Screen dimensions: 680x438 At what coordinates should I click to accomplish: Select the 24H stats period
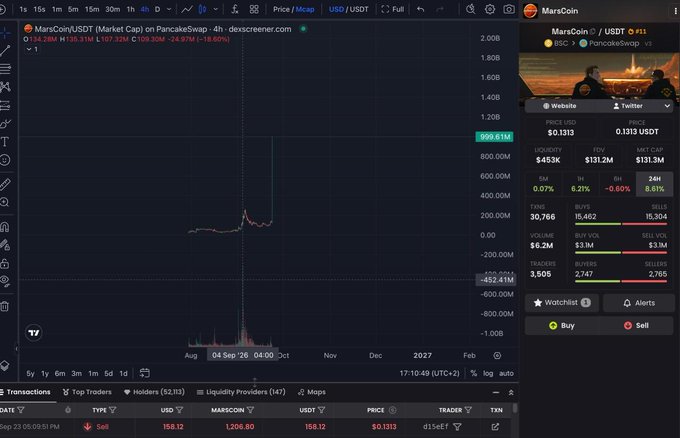[x=654, y=184]
